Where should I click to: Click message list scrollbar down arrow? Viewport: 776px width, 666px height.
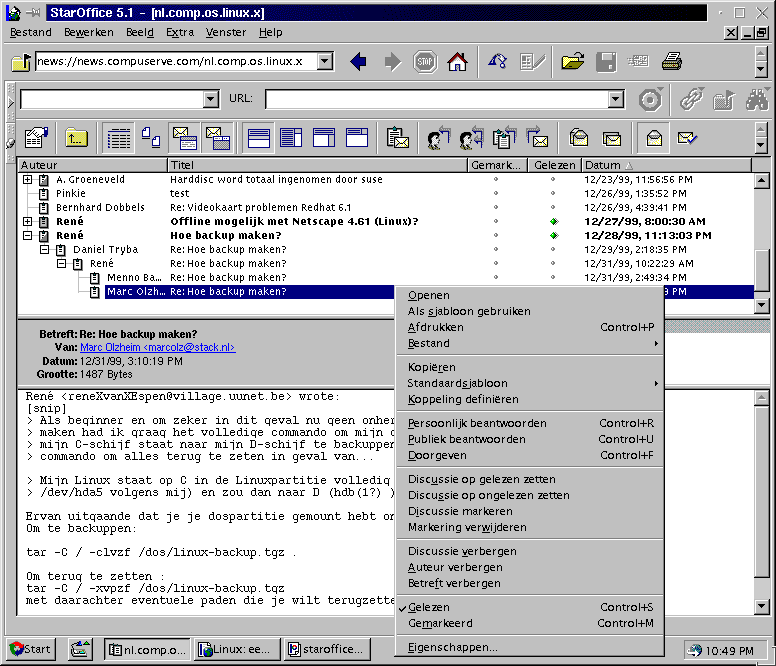point(762,305)
